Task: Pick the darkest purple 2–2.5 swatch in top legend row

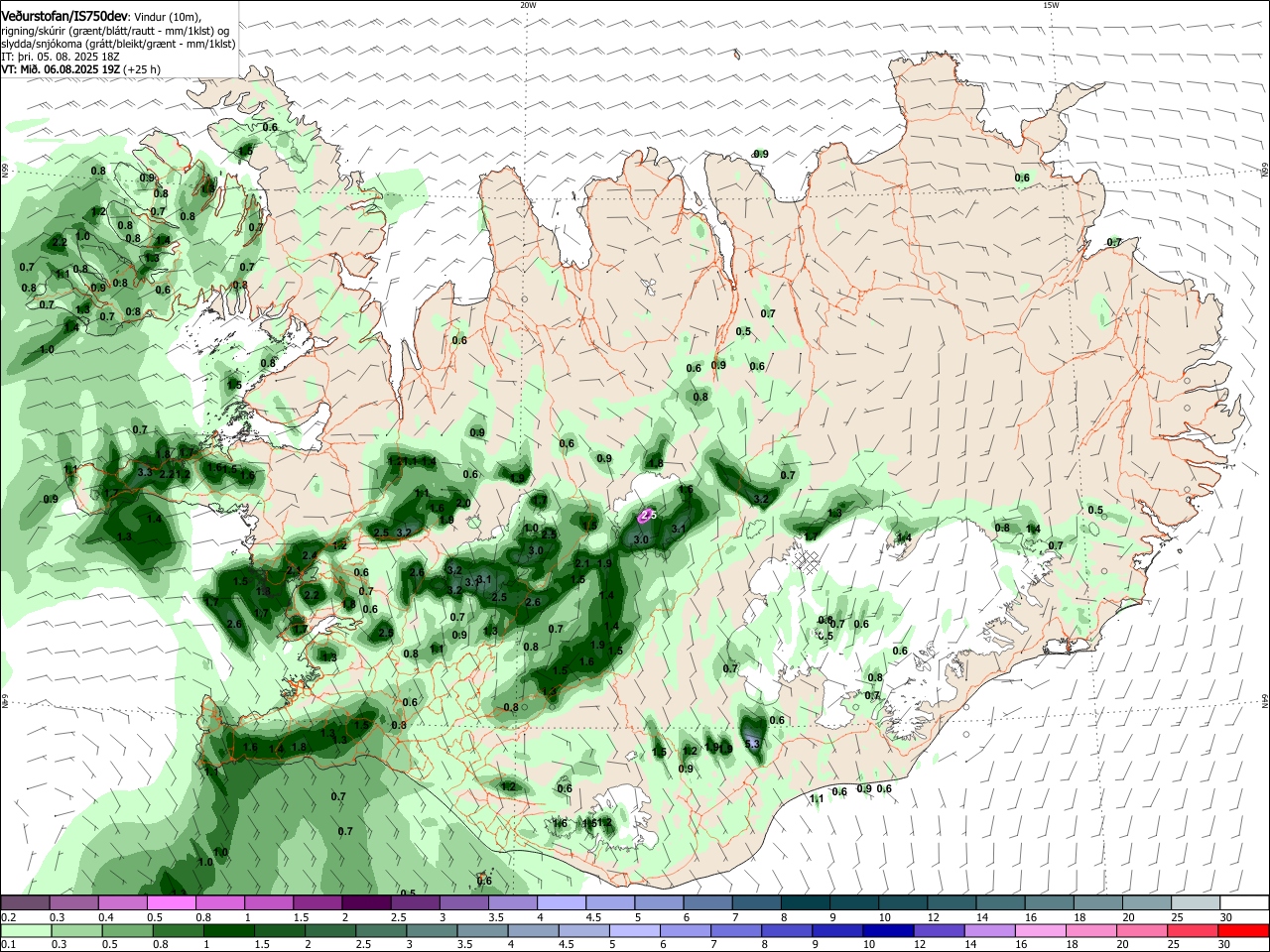Action: pos(366,903)
